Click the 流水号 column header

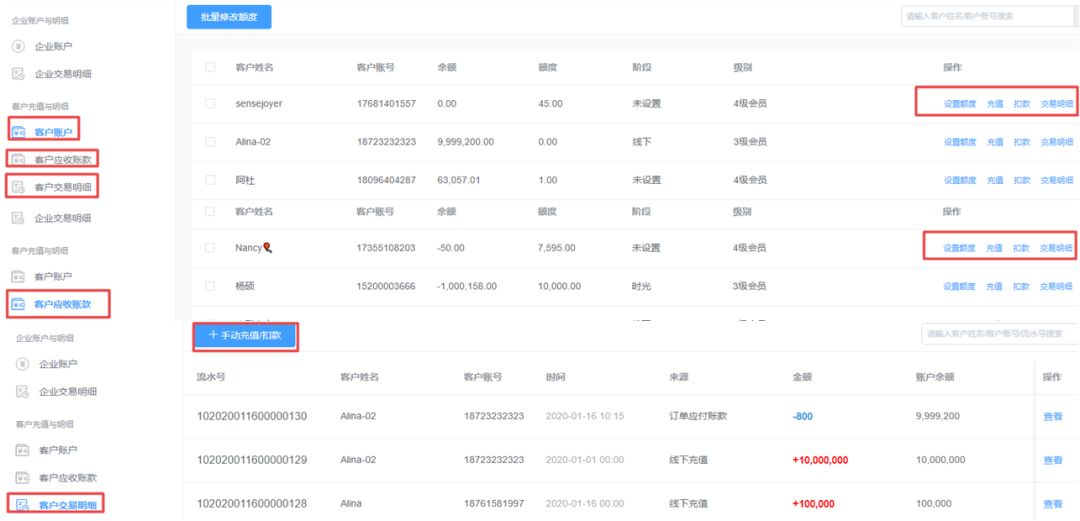point(211,377)
